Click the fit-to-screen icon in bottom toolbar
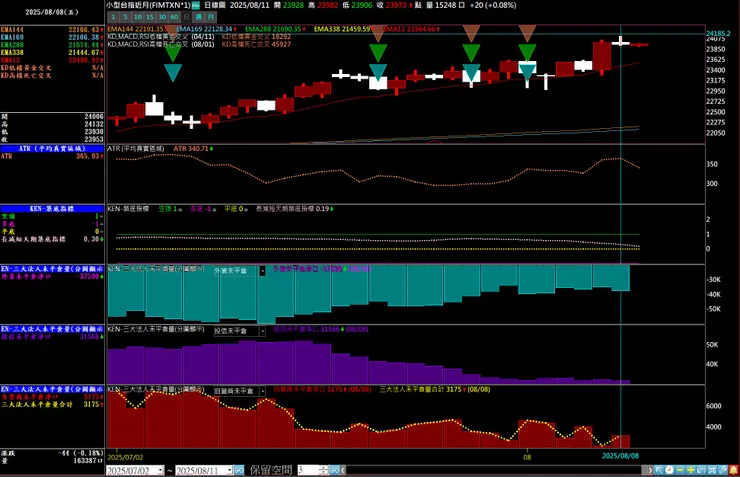The image size is (740, 477). [x=712, y=470]
